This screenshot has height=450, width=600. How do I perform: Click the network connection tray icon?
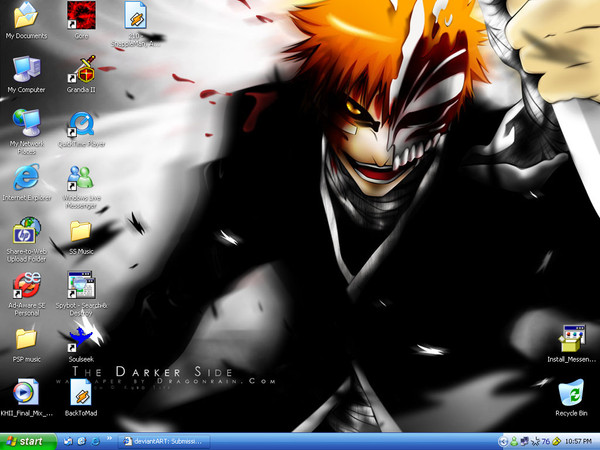click(x=524, y=442)
